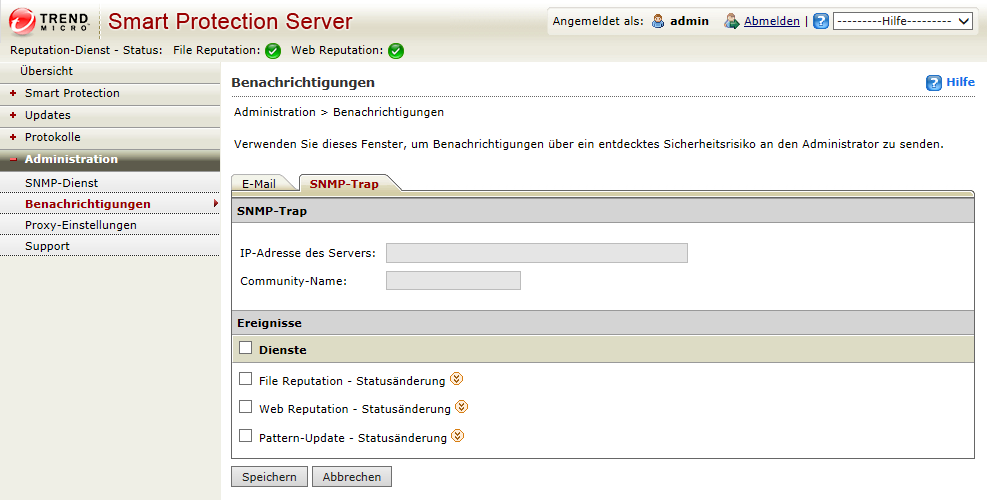Click the help question mark icon beside dropdown
The height and width of the screenshot is (500, 987).
[x=821, y=21]
